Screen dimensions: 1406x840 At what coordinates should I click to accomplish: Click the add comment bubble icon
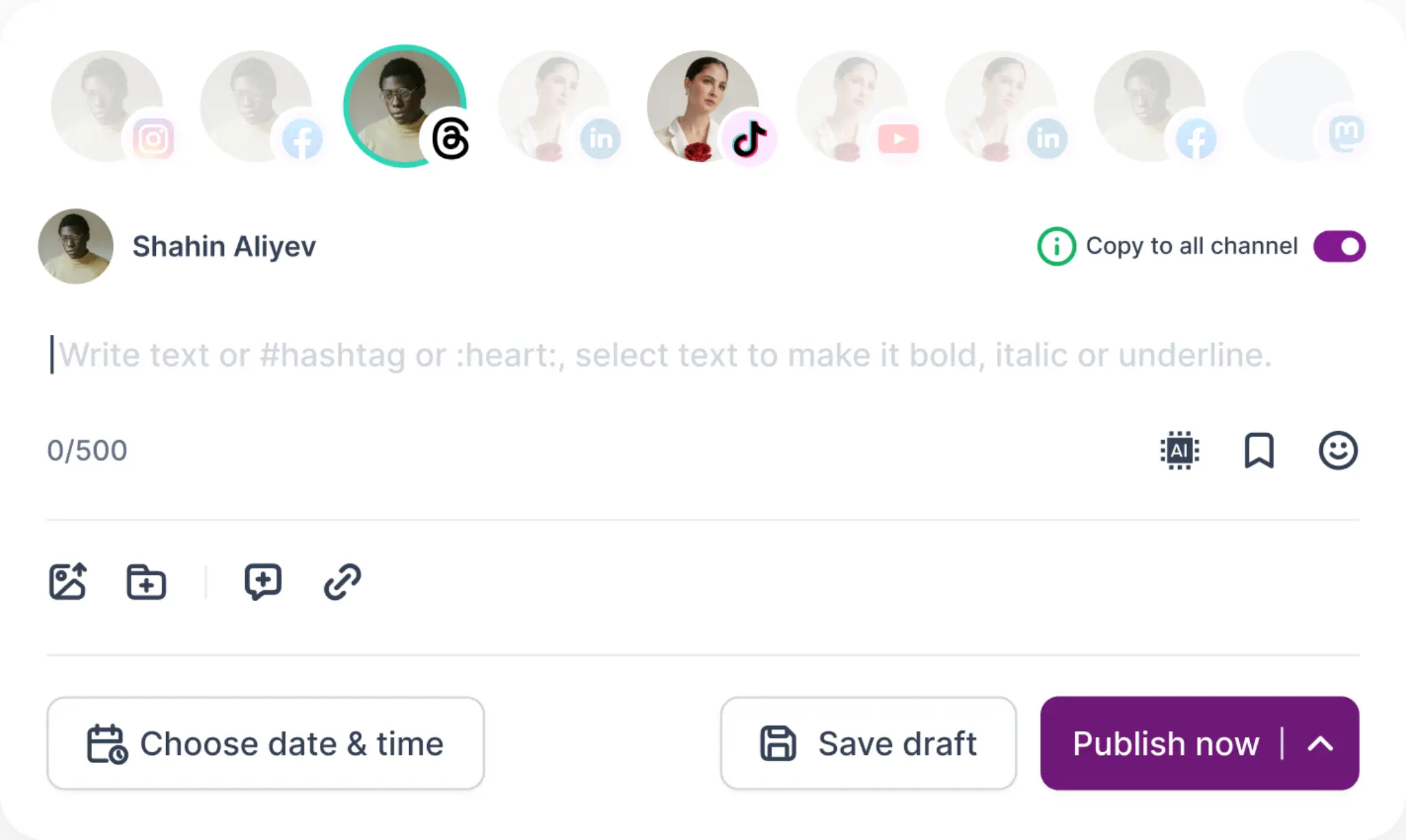(263, 582)
